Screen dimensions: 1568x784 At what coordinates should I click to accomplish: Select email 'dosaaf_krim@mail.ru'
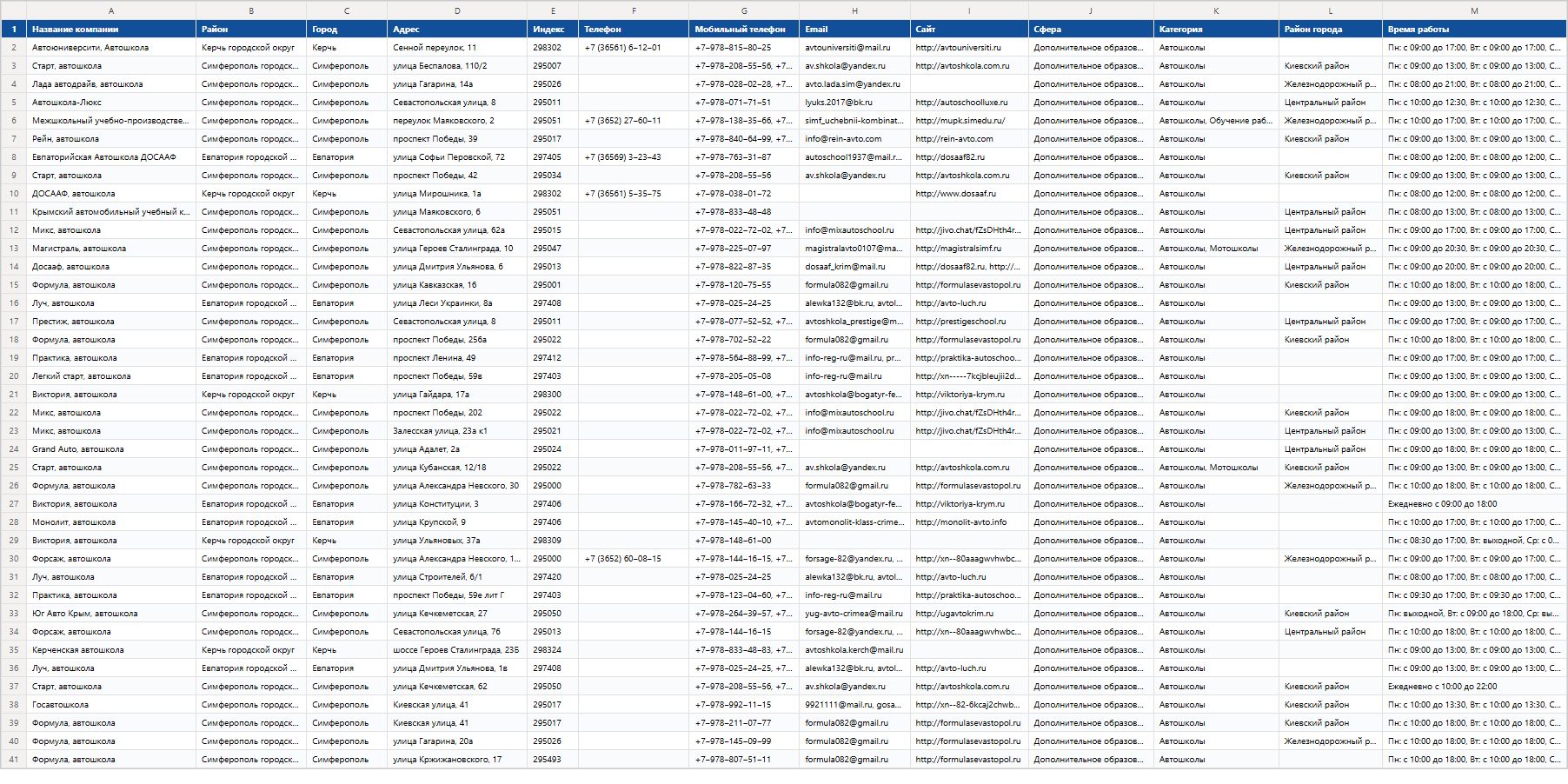tap(854, 267)
